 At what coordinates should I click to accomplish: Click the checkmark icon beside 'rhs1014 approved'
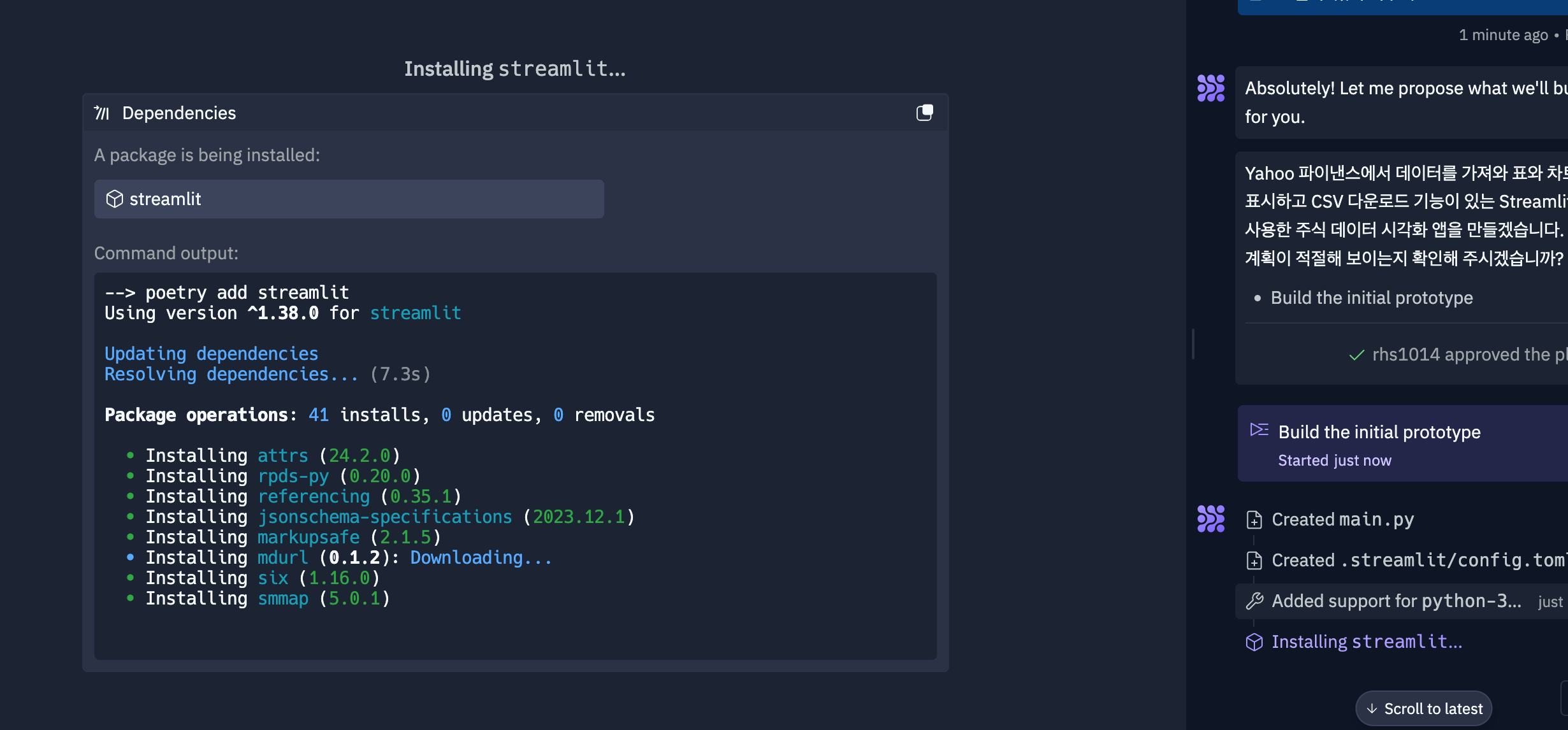pos(1357,355)
